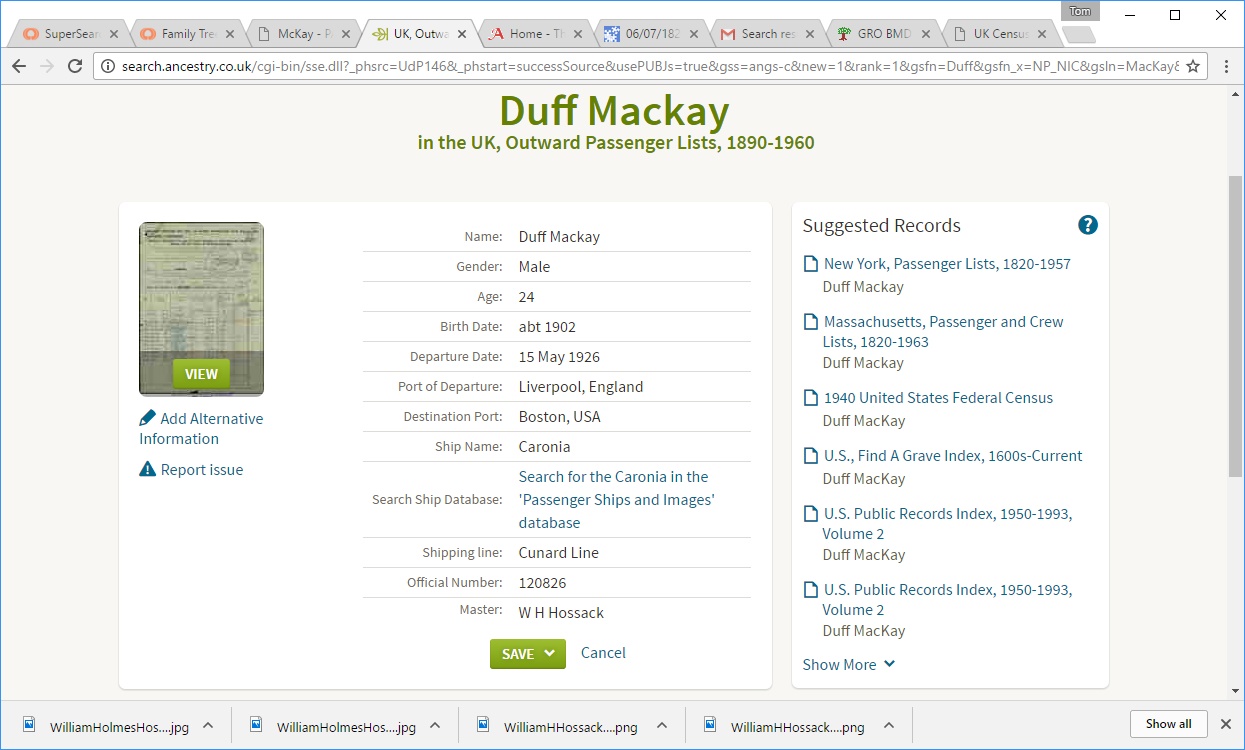Click the warning icon beside Report issue
This screenshot has height=750, width=1245.
pyautogui.click(x=148, y=469)
